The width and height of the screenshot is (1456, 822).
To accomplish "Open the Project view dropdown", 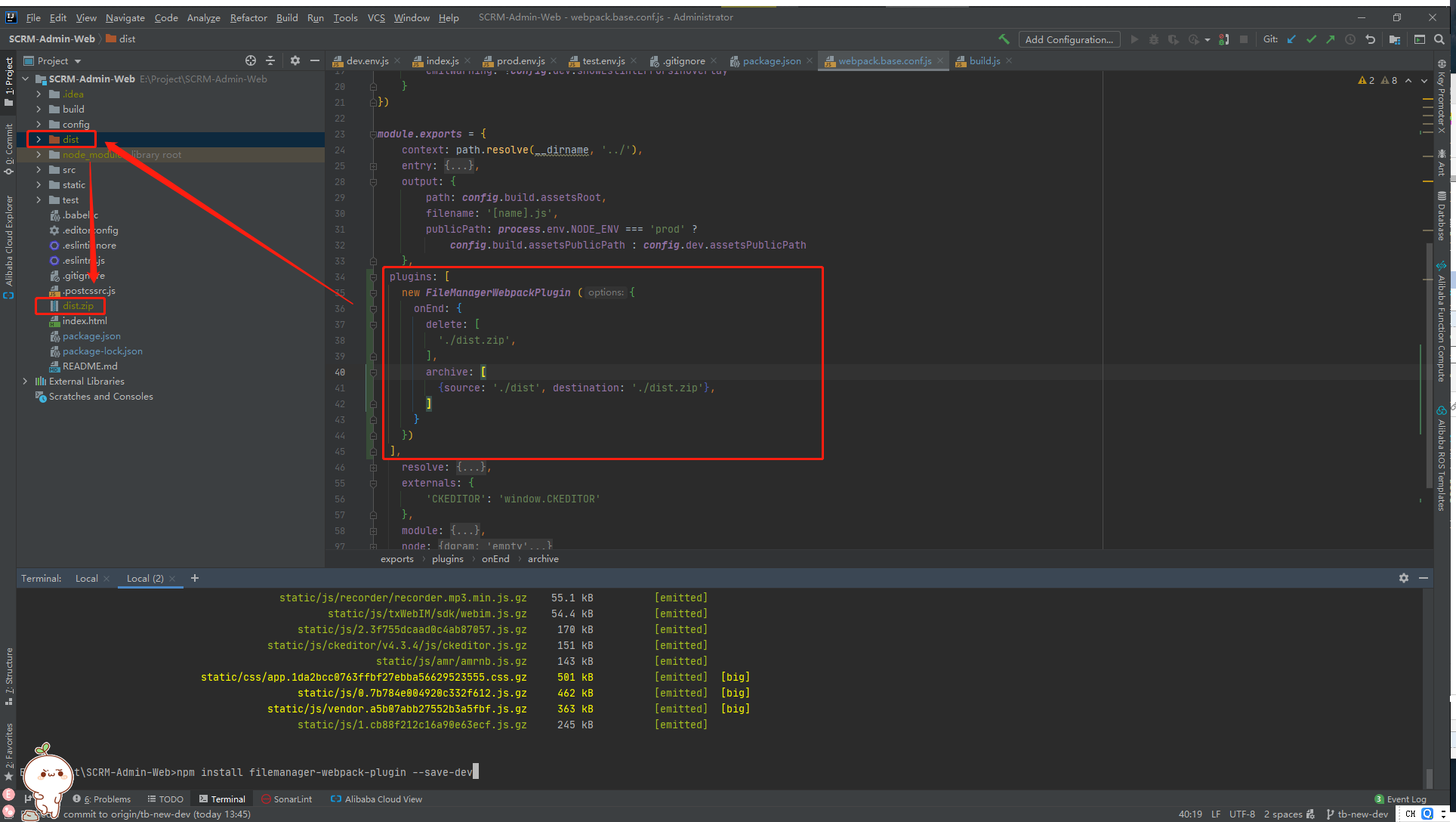I will click(78, 61).
